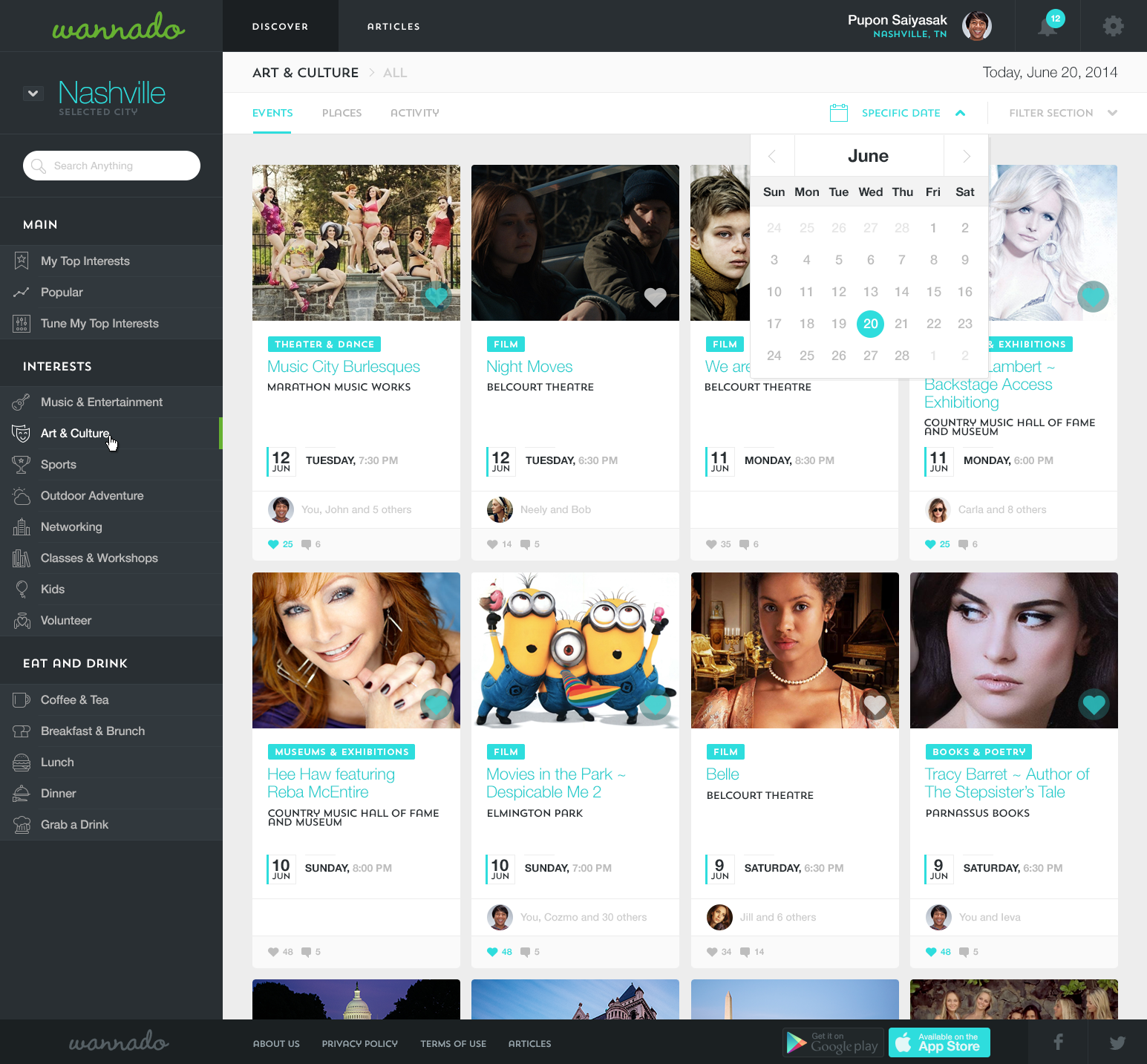This screenshot has height=1064, width=1147.
Task: Click Pupon Saiyasak's profile avatar
Action: pyautogui.click(x=976, y=26)
